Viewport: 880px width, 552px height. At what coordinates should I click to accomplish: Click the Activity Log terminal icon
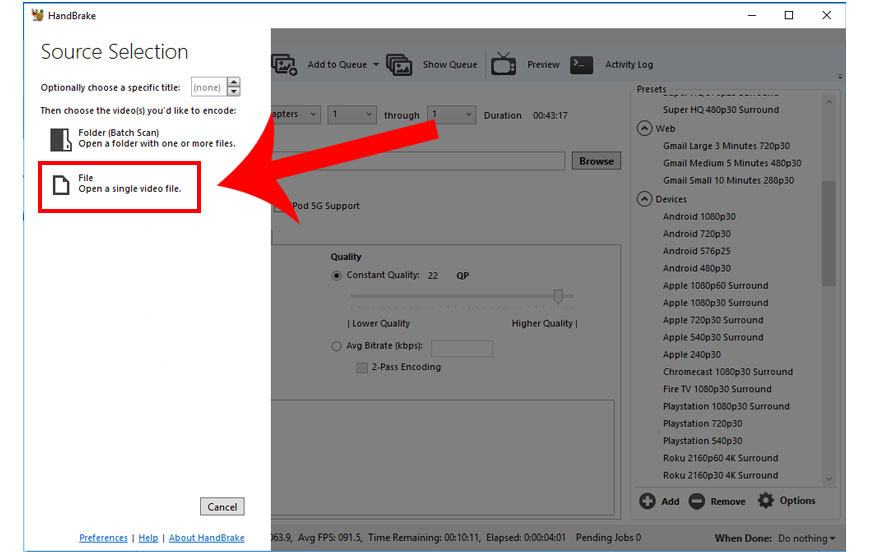point(581,65)
